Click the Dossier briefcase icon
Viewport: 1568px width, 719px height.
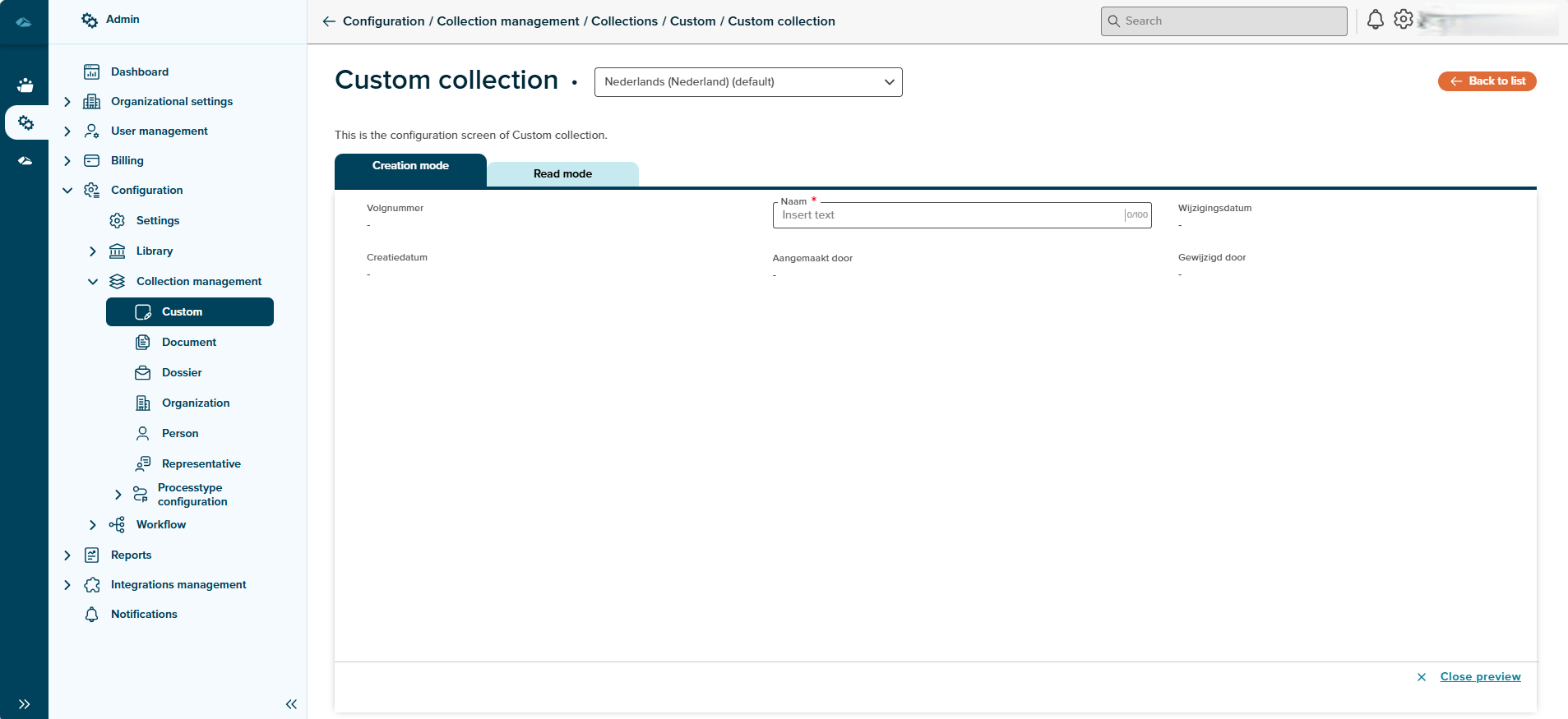click(x=143, y=373)
